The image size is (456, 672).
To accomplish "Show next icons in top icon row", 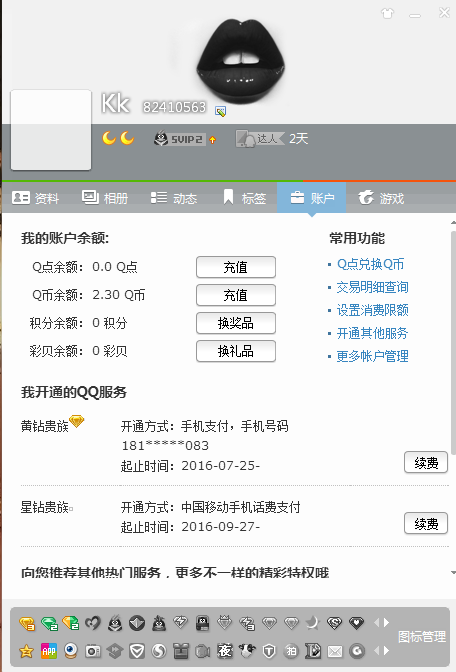I will pos(387,622).
